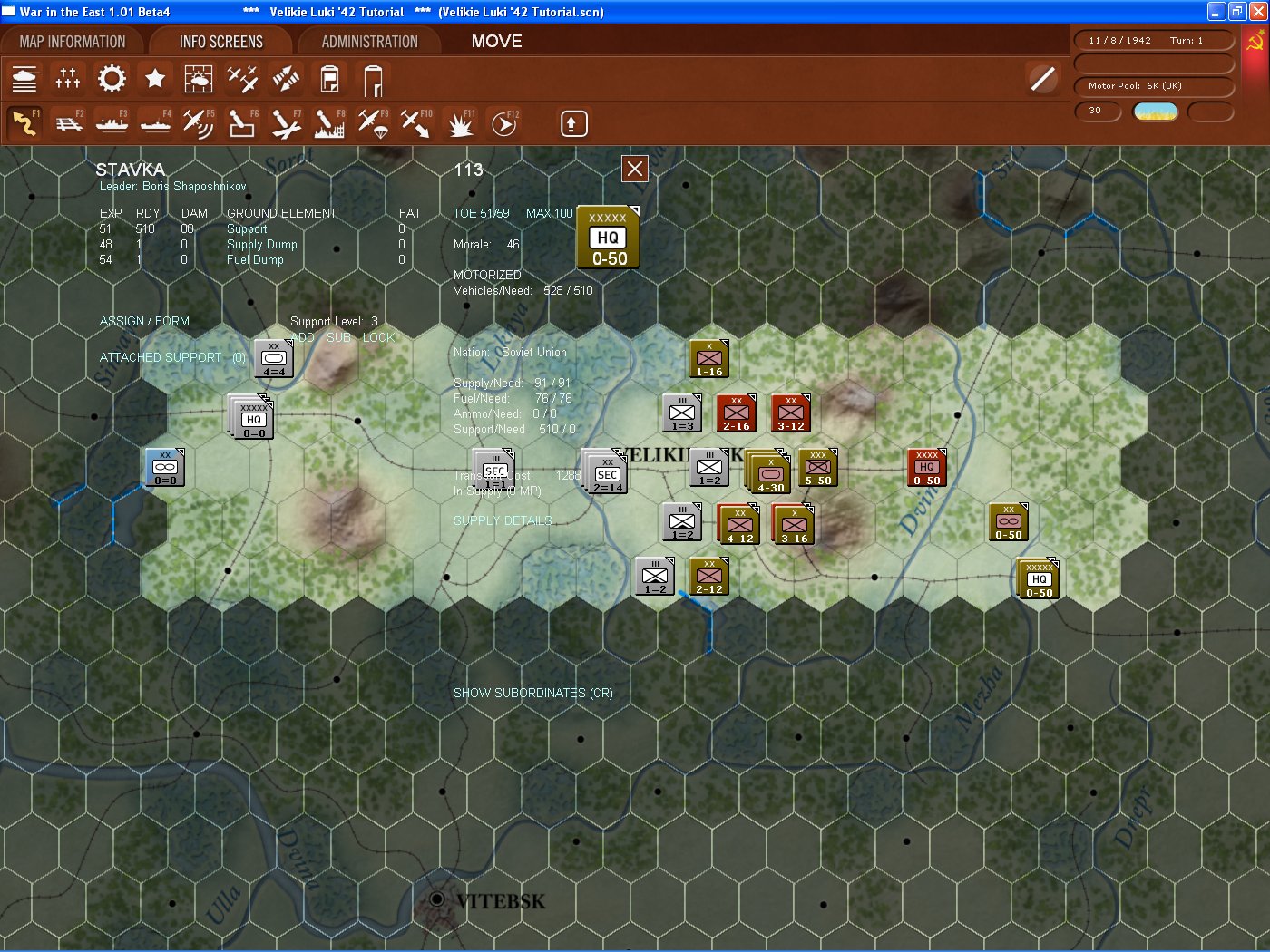
Task: Open the weather map icon
Action: tap(199, 79)
